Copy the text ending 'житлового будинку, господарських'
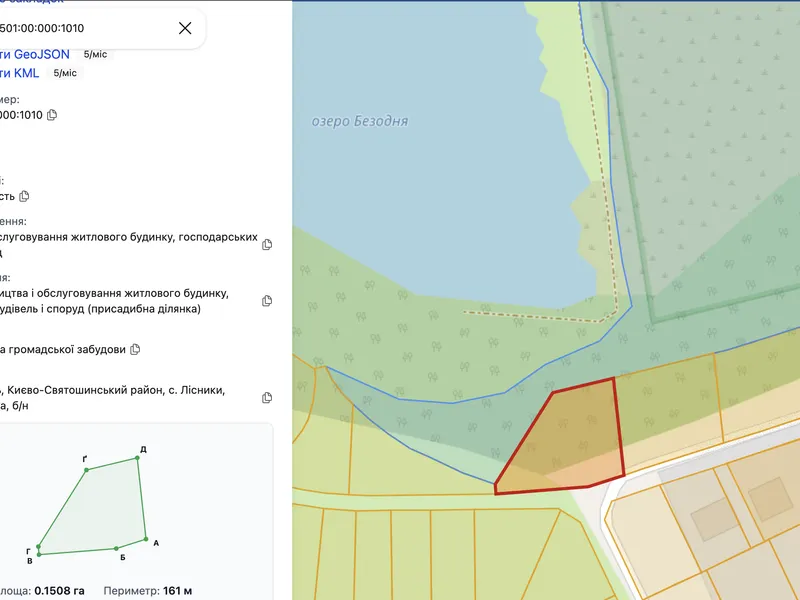Viewport: 800px width, 600px height. pyautogui.click(x=267, y=245)
